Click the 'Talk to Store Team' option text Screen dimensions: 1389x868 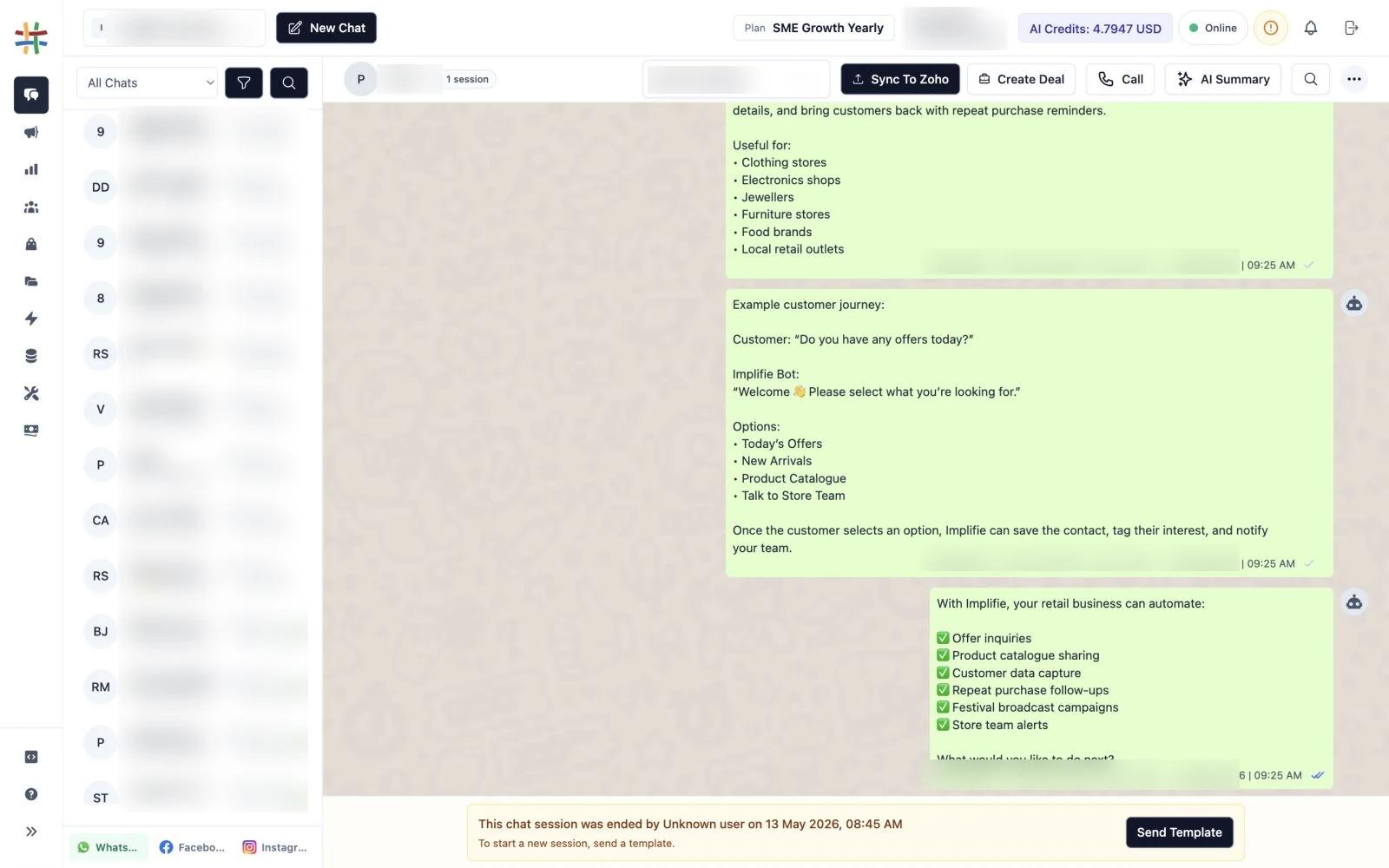(793, 496)
